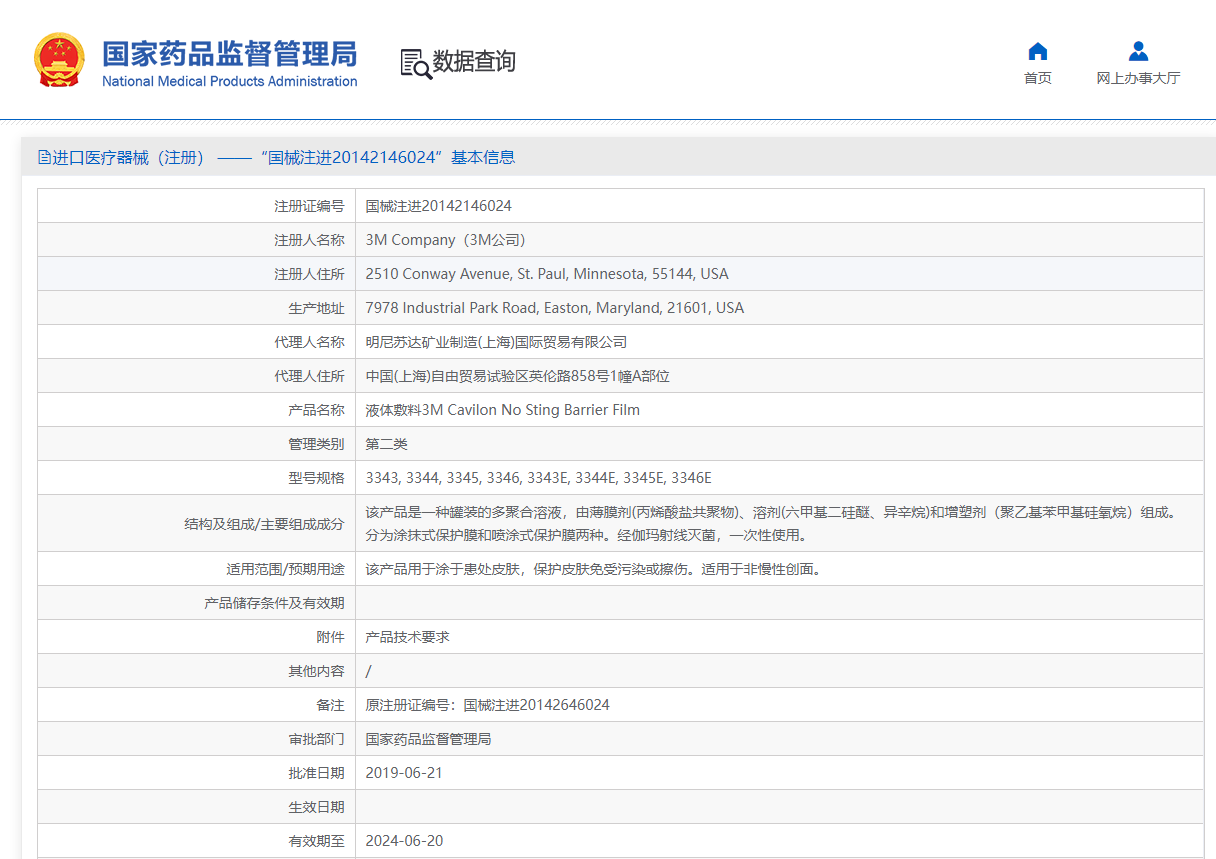Select approval date 2019-06-21

404,773
